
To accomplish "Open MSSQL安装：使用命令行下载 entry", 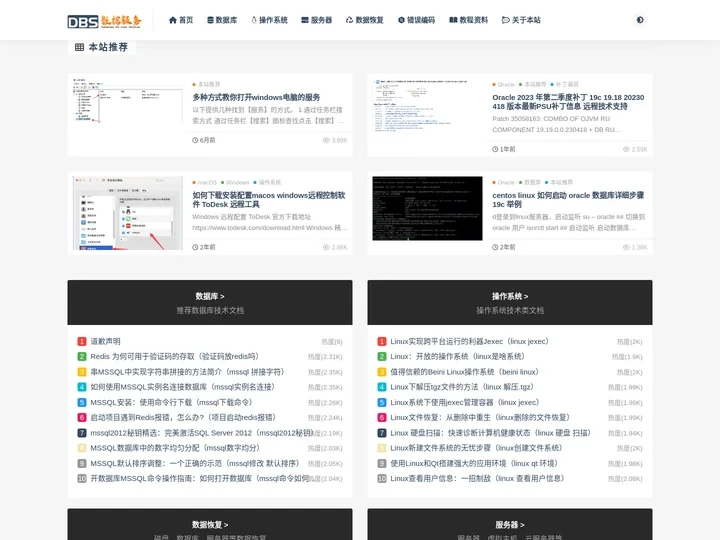I will [x=171, y=403].
